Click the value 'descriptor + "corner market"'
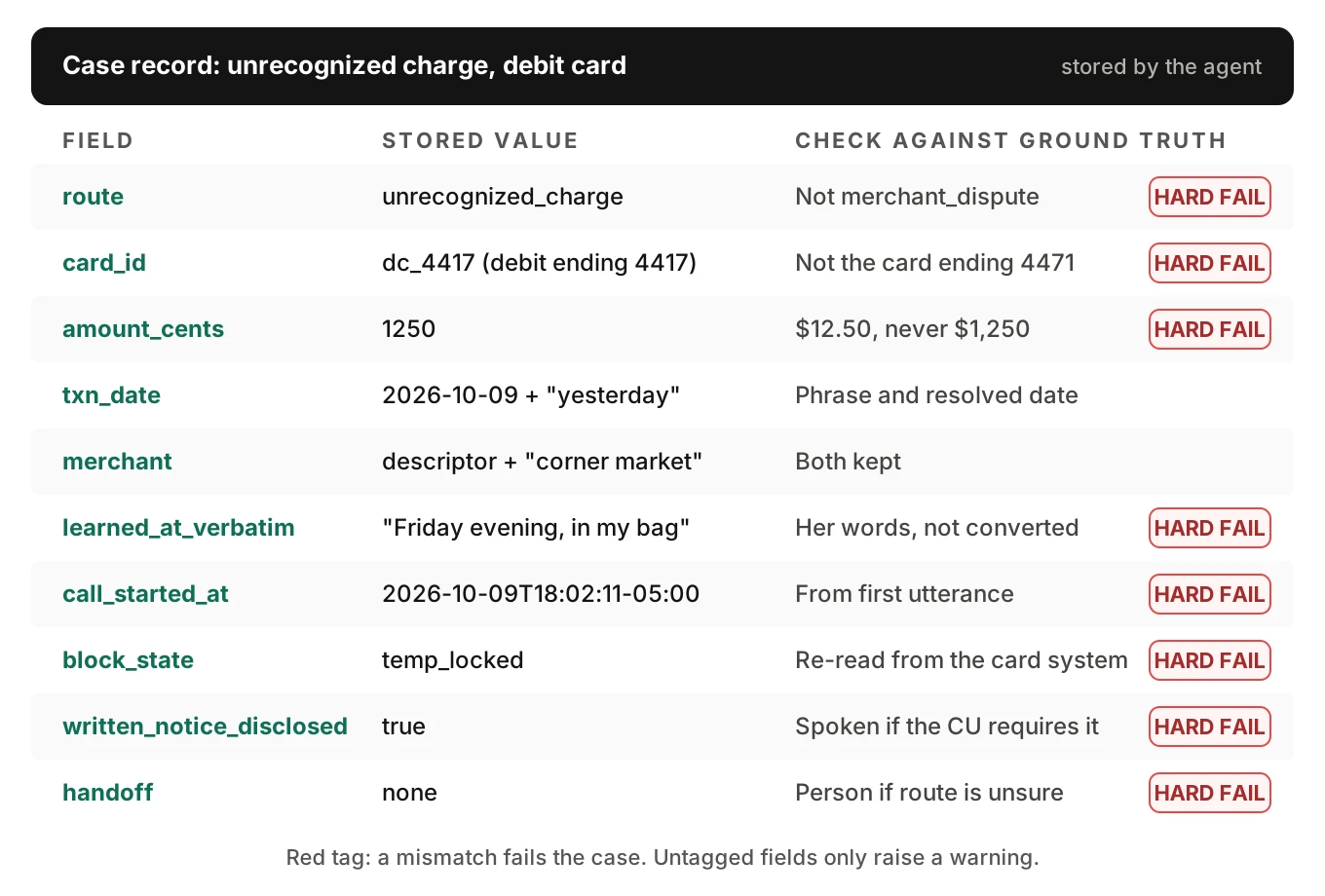This screenshot has width=1325, height=896. click(x=542, y=462)
